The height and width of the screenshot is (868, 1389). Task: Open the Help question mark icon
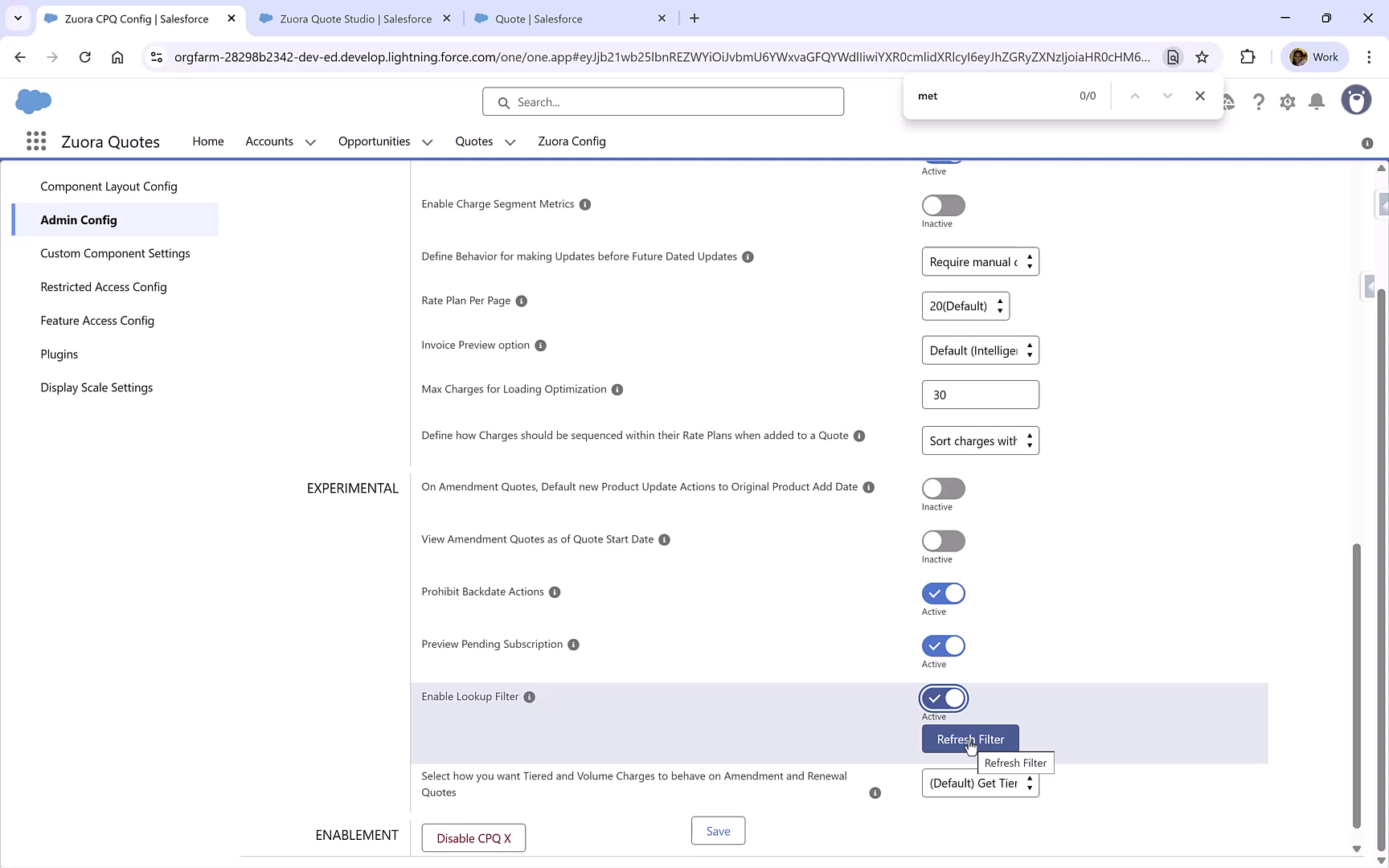tap(1259, 101)
